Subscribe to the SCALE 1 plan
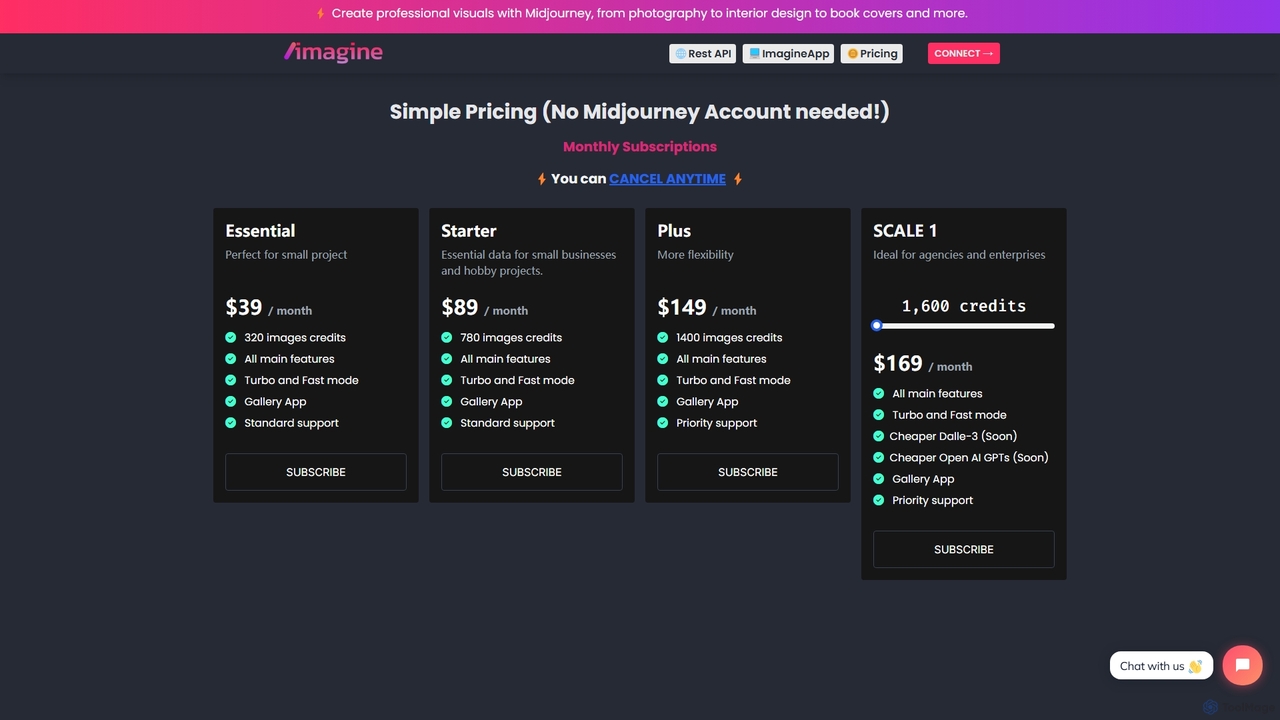This screenshot has width=1280, height=720. pyautogui.click(x=964, y=549)
